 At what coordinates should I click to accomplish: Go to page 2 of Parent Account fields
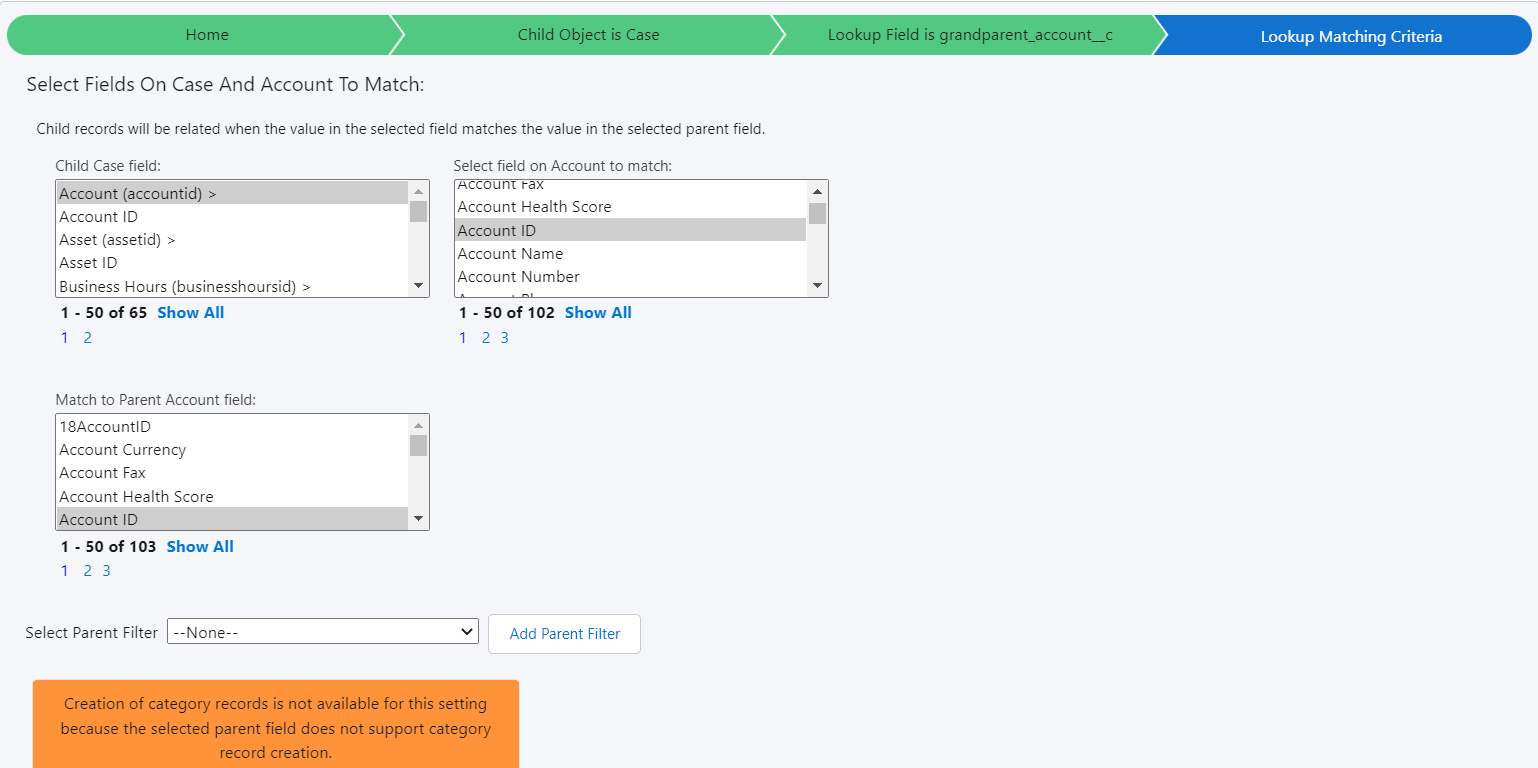click(87, 570)
